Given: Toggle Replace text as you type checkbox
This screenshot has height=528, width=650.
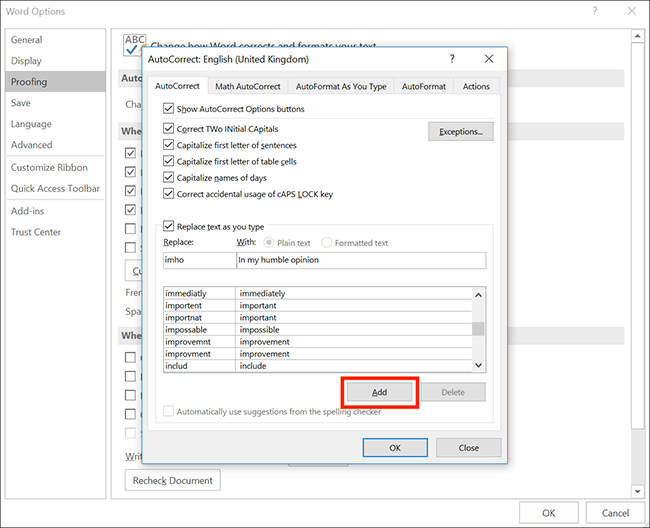Looking at the screenshot, I should [x=168, y=226].
